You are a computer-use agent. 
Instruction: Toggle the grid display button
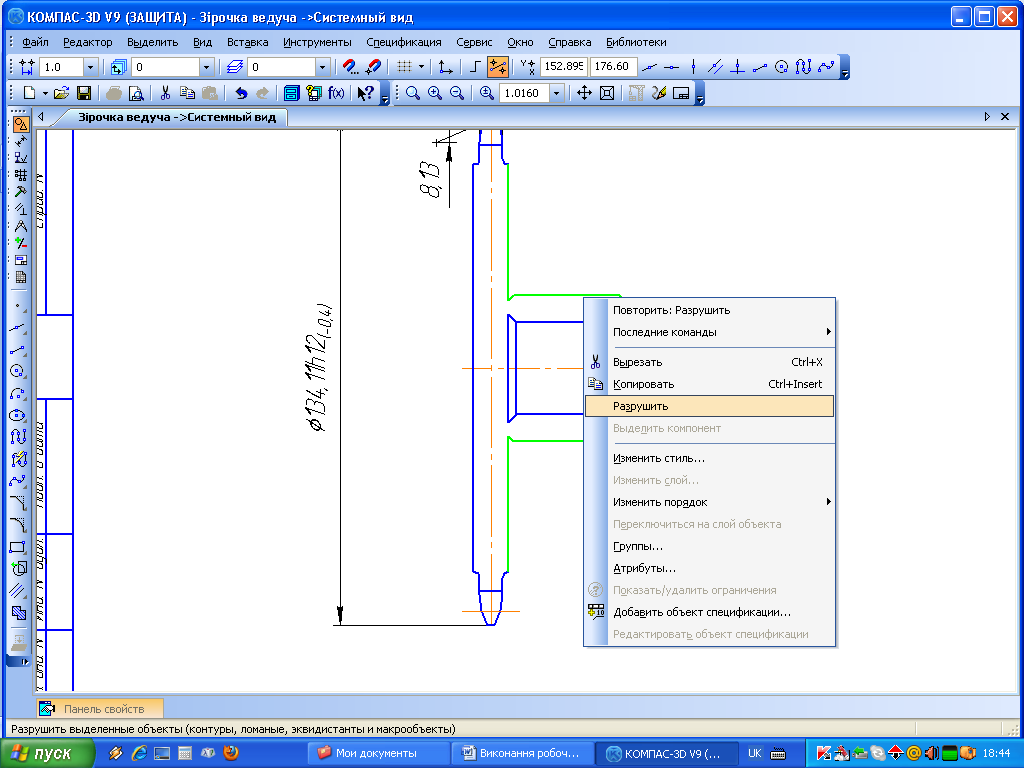point(404,67)
